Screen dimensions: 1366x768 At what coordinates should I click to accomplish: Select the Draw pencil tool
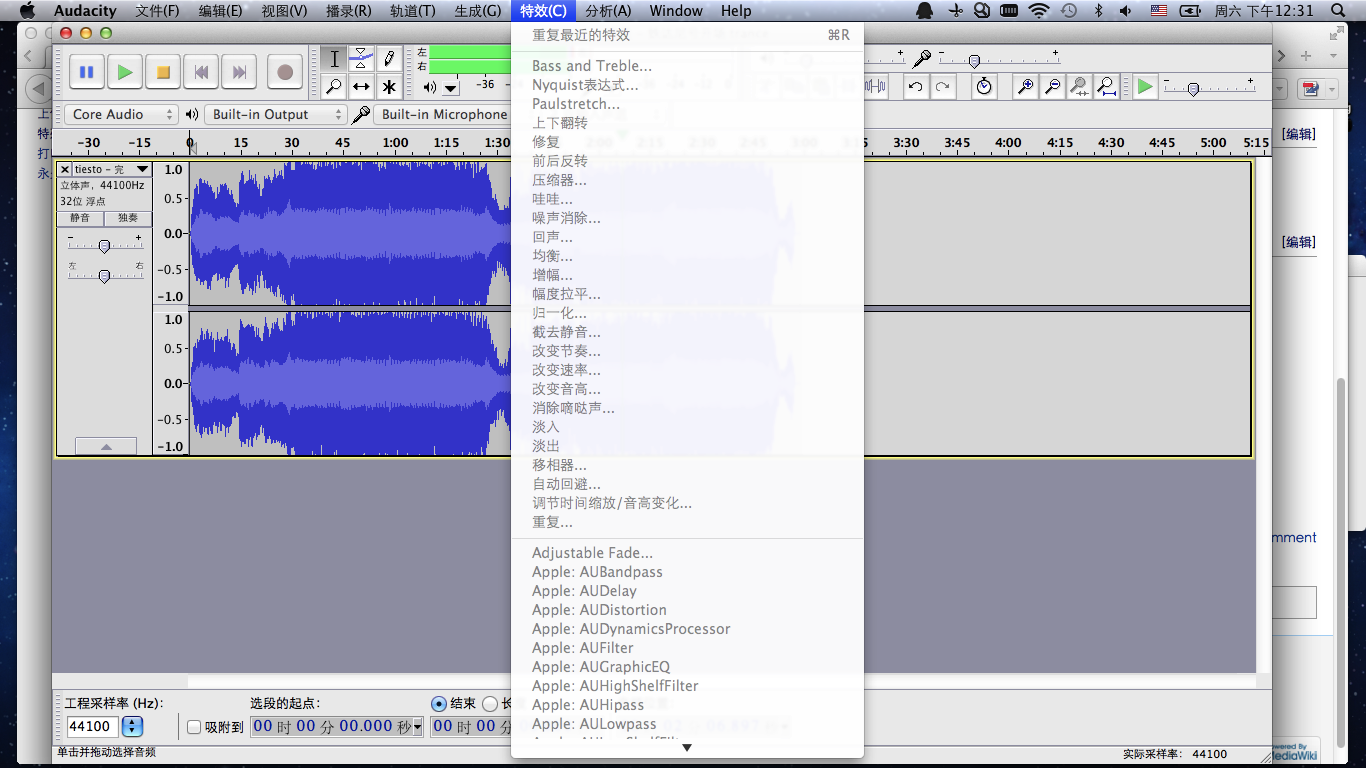coord(389,59)
